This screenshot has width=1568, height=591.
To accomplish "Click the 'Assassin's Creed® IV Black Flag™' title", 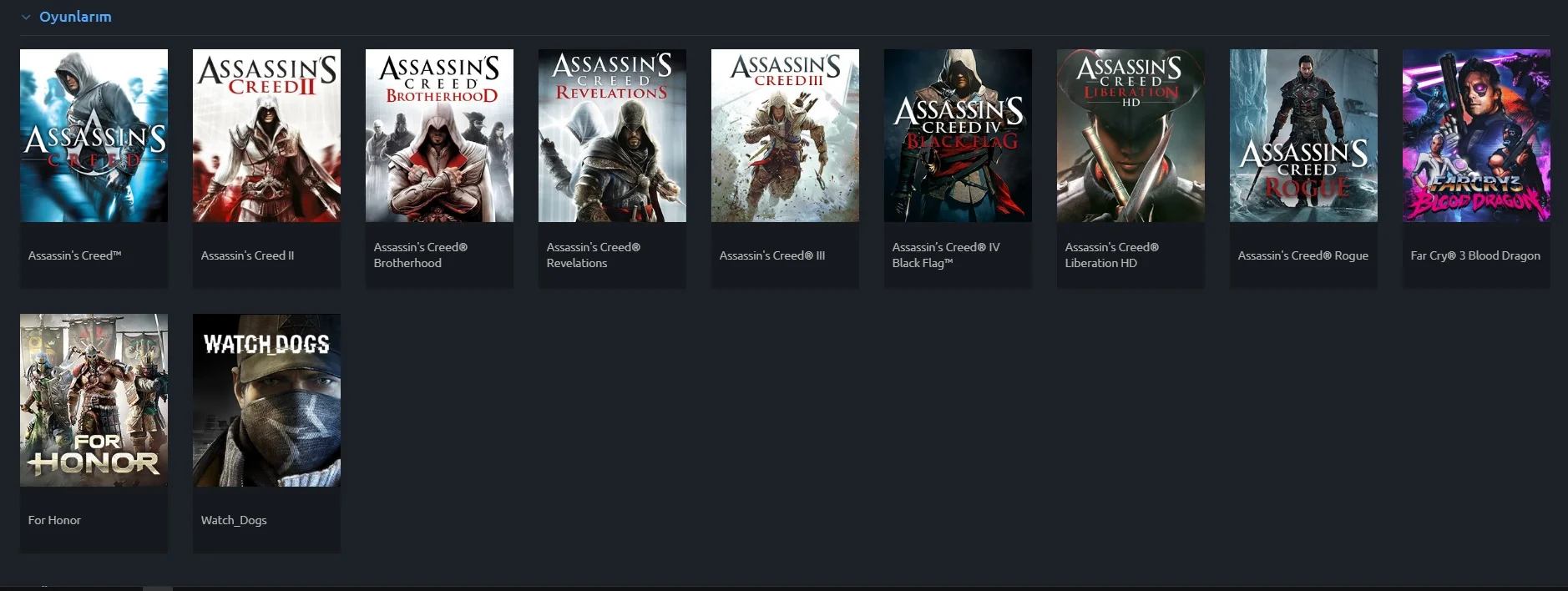I will pos(945,255).
